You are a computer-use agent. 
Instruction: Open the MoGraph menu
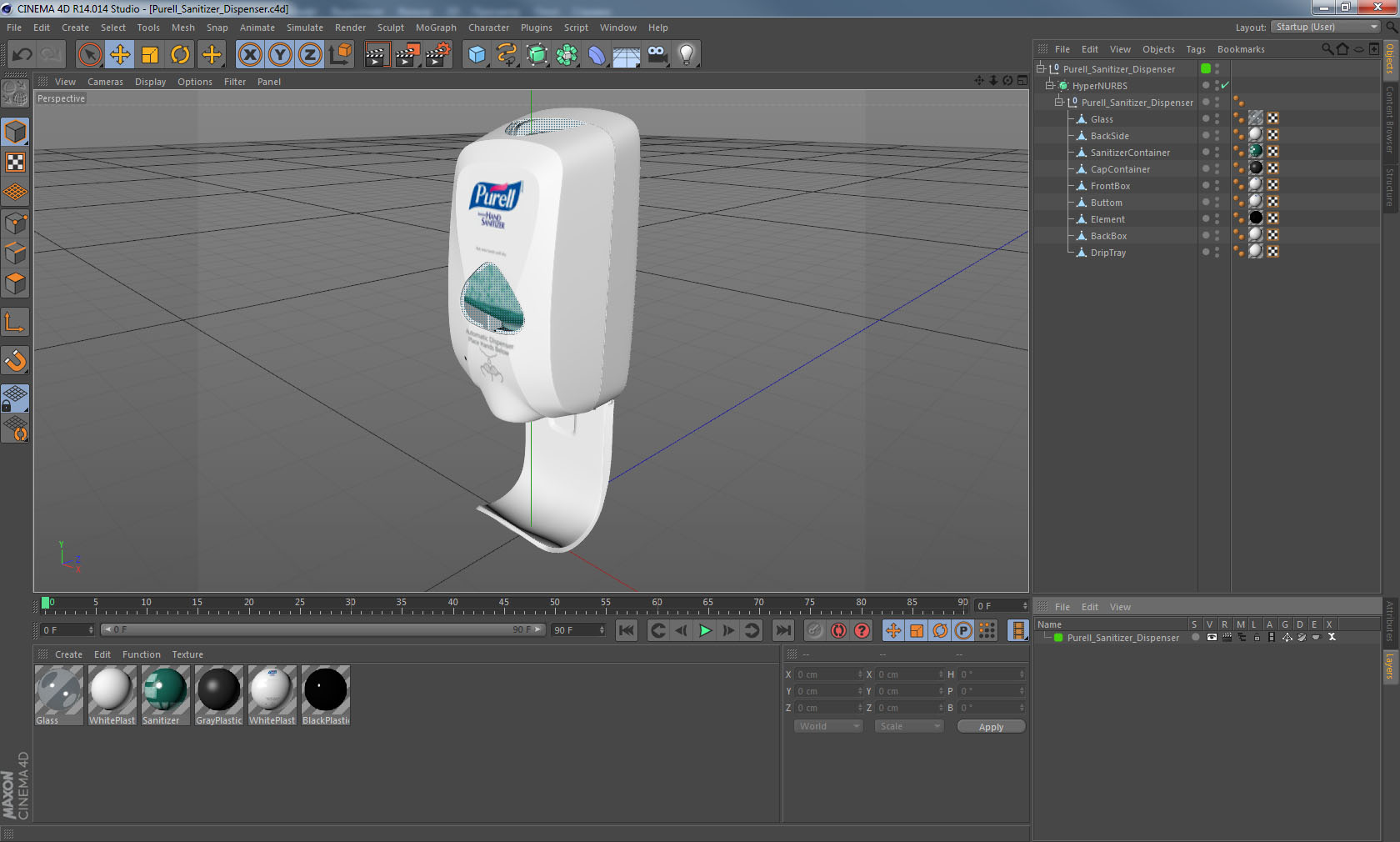436,28
